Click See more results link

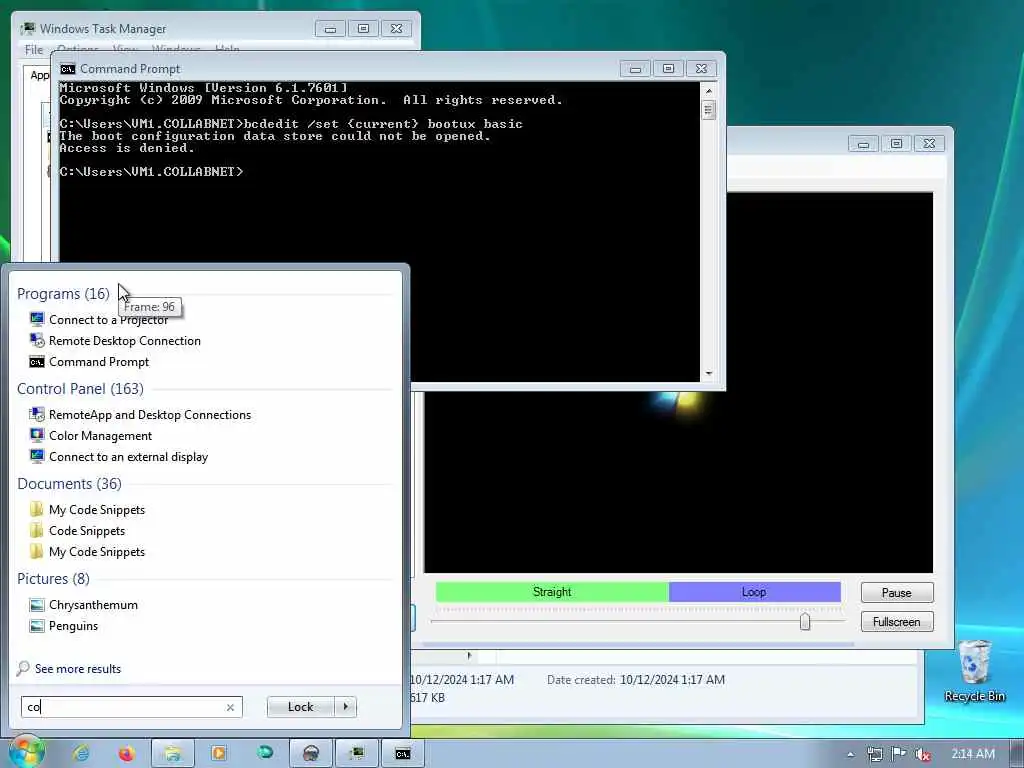[x=78, y=668]
